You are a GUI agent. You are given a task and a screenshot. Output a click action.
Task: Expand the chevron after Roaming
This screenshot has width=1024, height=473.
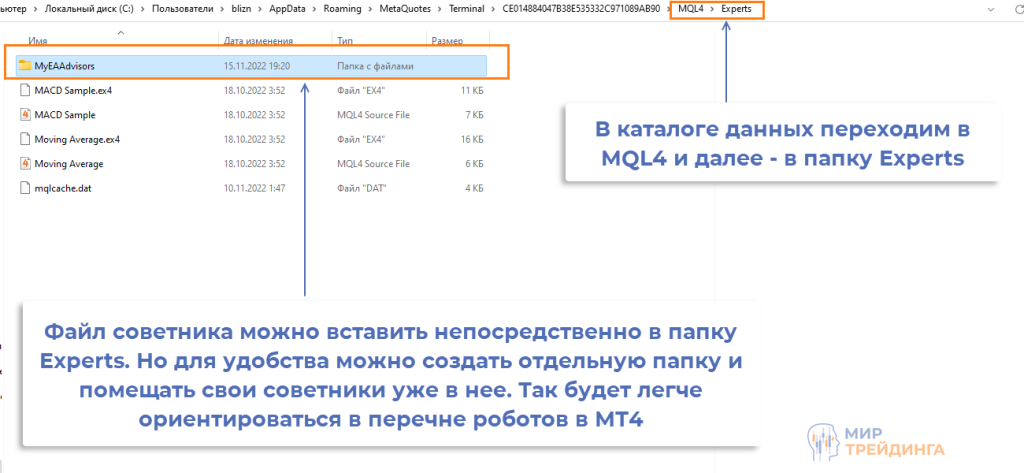[370, 9]
